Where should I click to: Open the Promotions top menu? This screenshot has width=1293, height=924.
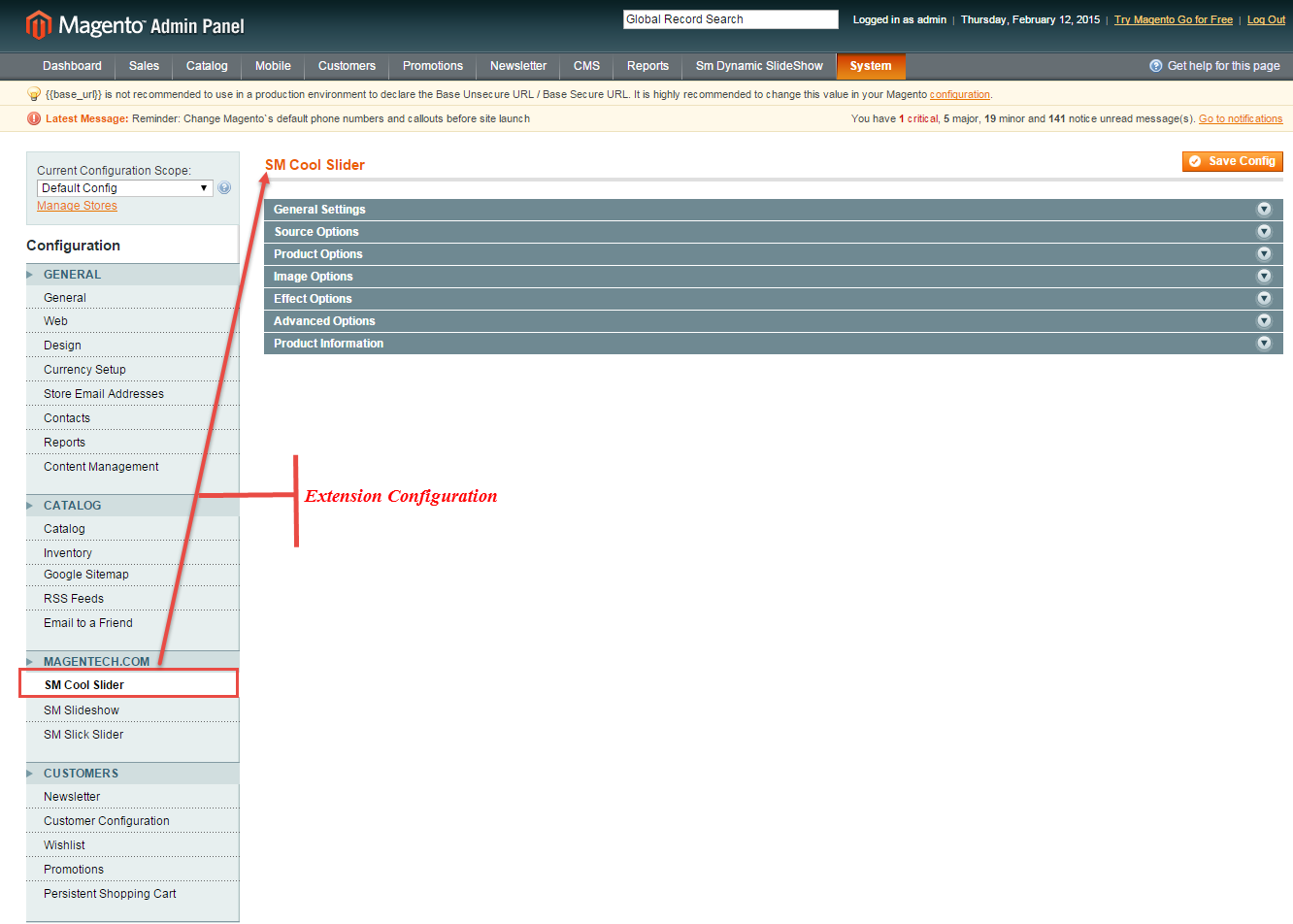click(x=433, y=66)
